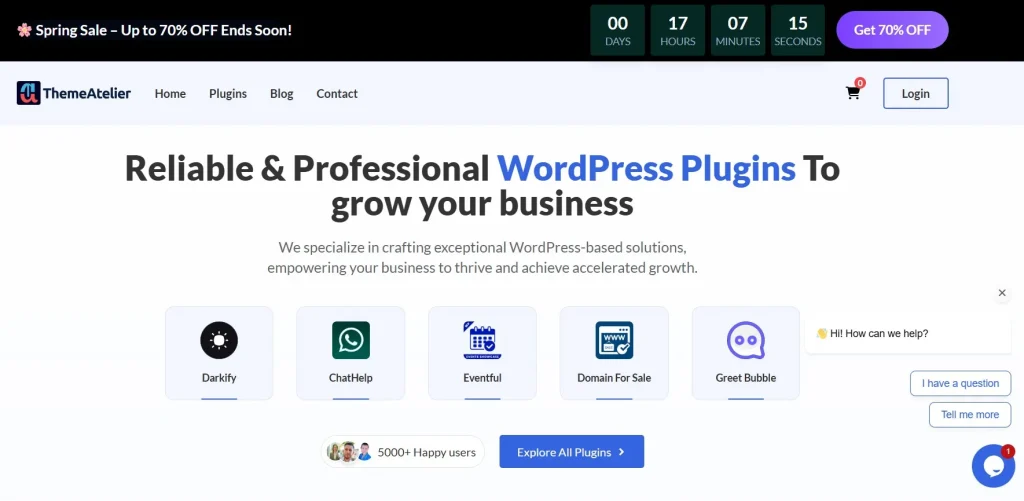Click the spring sale flower emoji

(x=24, y=30)
